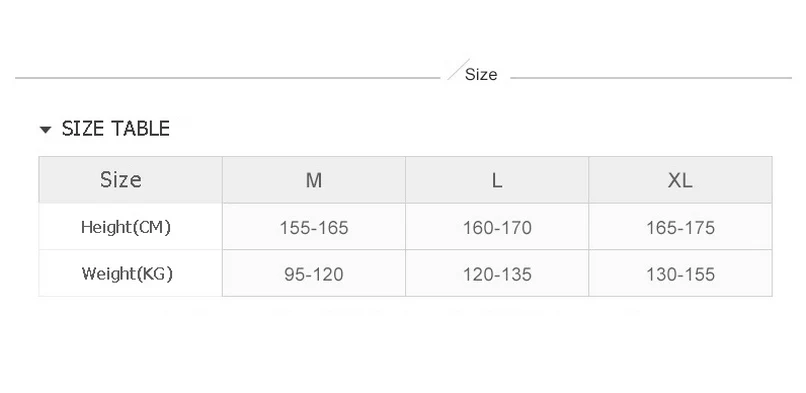Select the XL size column header
Screen dimensions: 806x393
point(680,180)
